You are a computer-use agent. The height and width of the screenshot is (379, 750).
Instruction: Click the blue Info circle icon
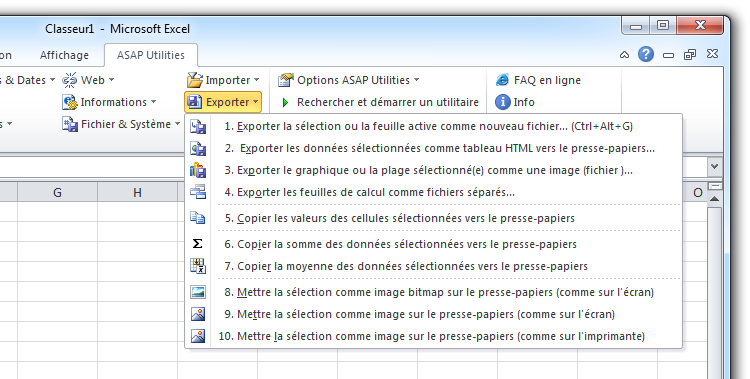click(x=503, y=102)
